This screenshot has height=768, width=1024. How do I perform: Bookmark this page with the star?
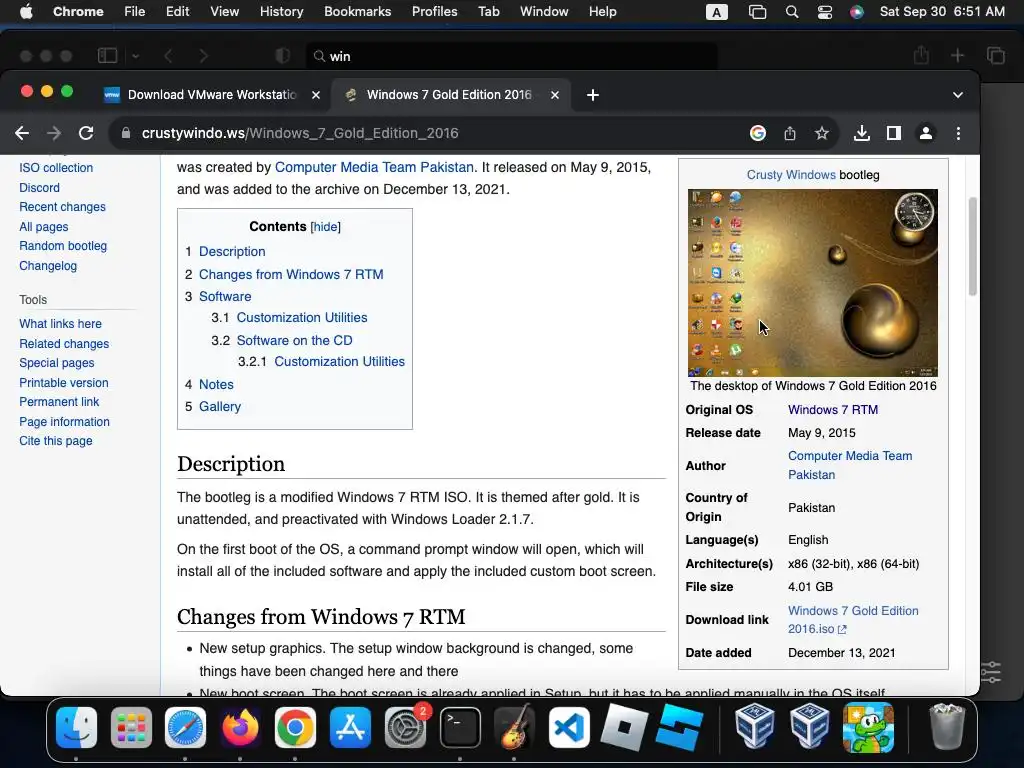(x=822, y=133)
